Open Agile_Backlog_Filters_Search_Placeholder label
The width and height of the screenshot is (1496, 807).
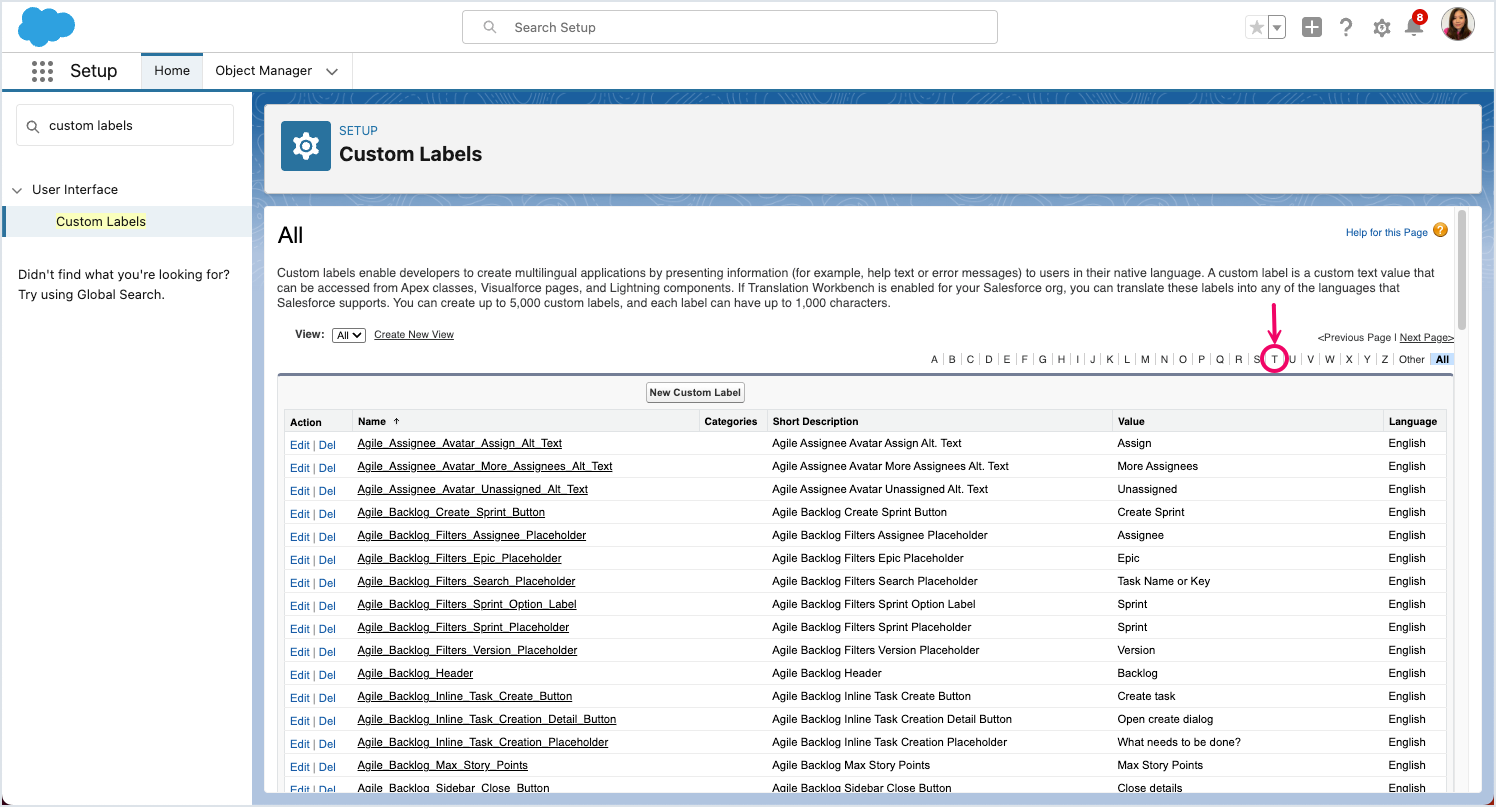(466, 581)
